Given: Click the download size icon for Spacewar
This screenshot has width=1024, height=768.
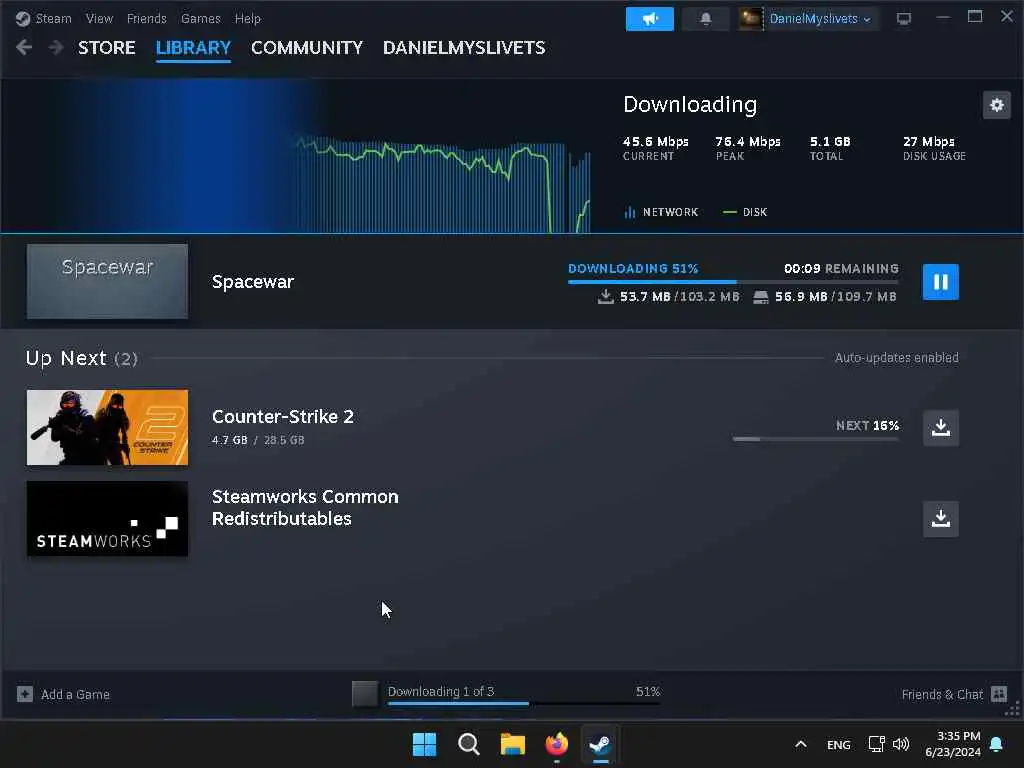Looking at the screenshot, I should pyautogui.click(x=605, y=296).
